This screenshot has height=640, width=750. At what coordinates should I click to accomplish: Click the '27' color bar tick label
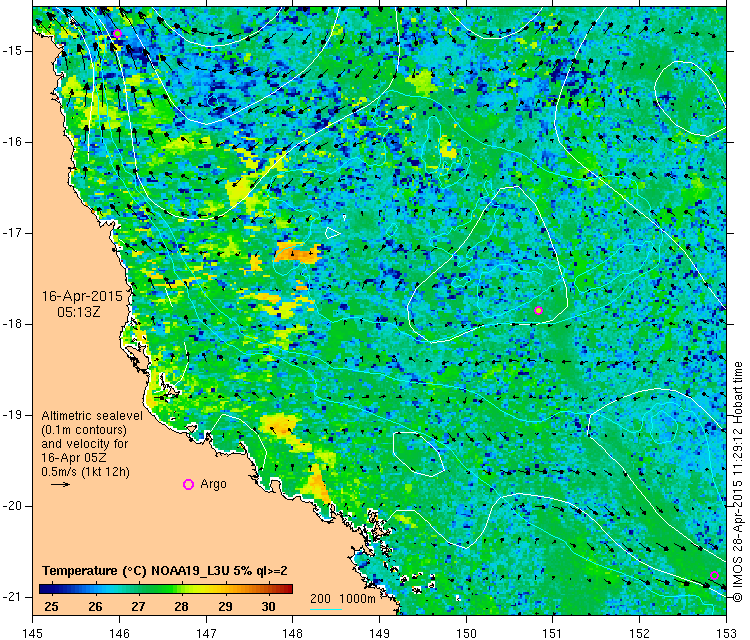coord(138,607)
